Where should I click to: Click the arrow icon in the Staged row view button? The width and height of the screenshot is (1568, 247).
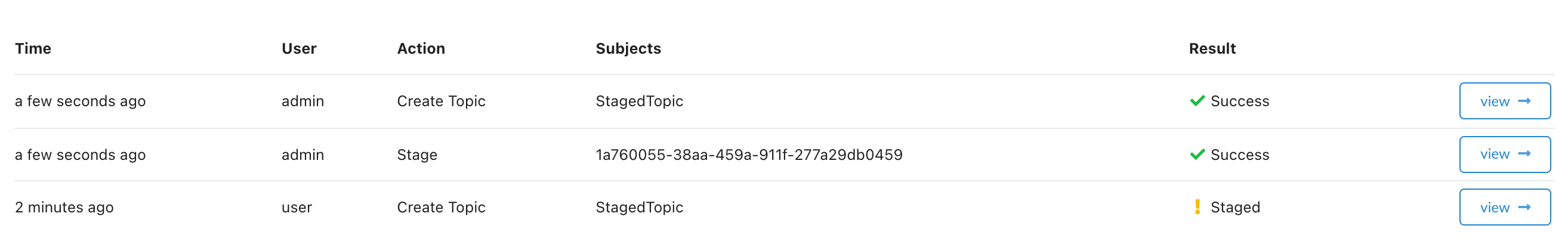[1524, 208]
